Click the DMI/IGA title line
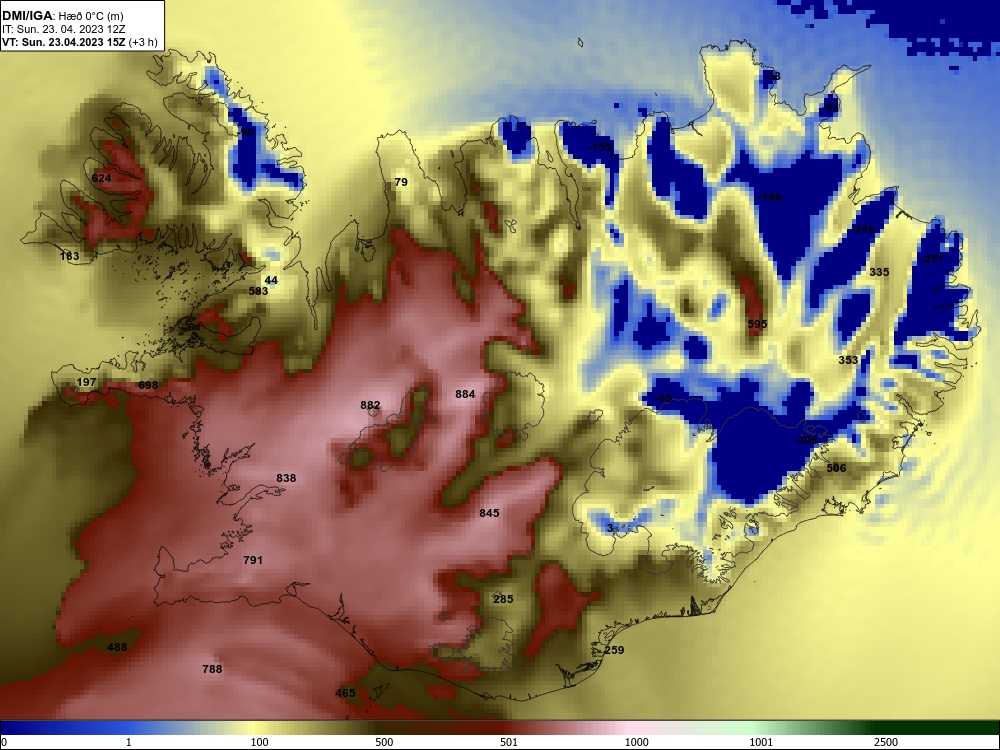The image size is (1000, 750). [62, 16]
